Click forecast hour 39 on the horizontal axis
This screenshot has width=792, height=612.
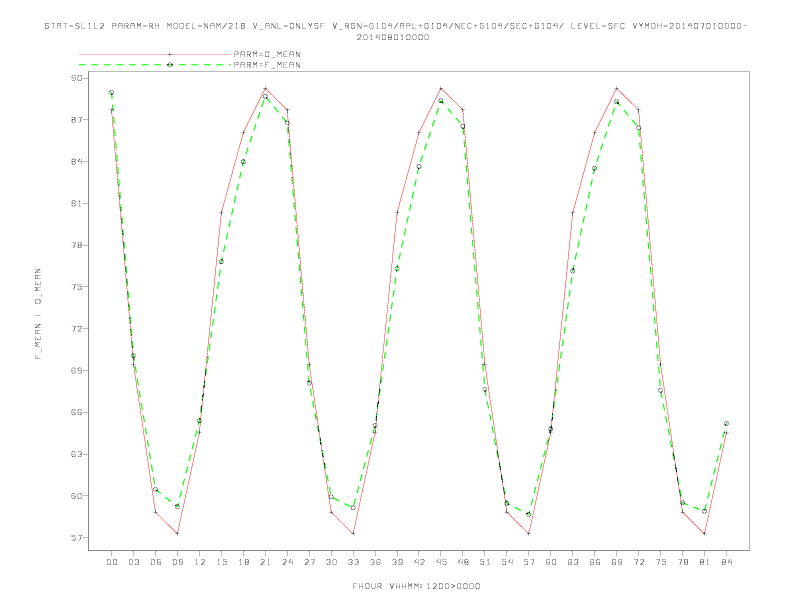(x=397, y=562)
